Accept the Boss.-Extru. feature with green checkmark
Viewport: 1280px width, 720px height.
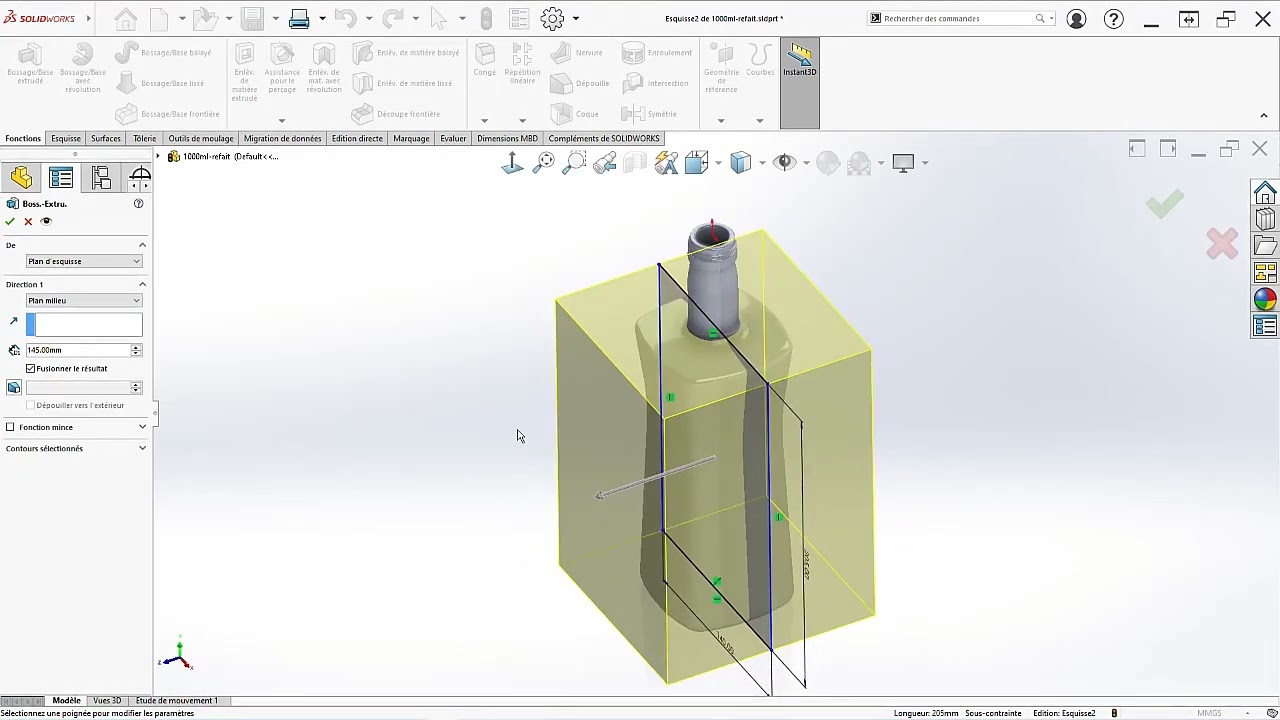click(x=10, y=221)
